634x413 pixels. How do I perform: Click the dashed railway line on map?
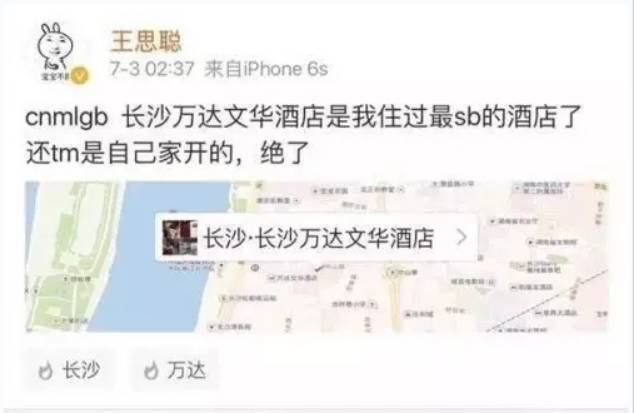click(x=548, y=301)
